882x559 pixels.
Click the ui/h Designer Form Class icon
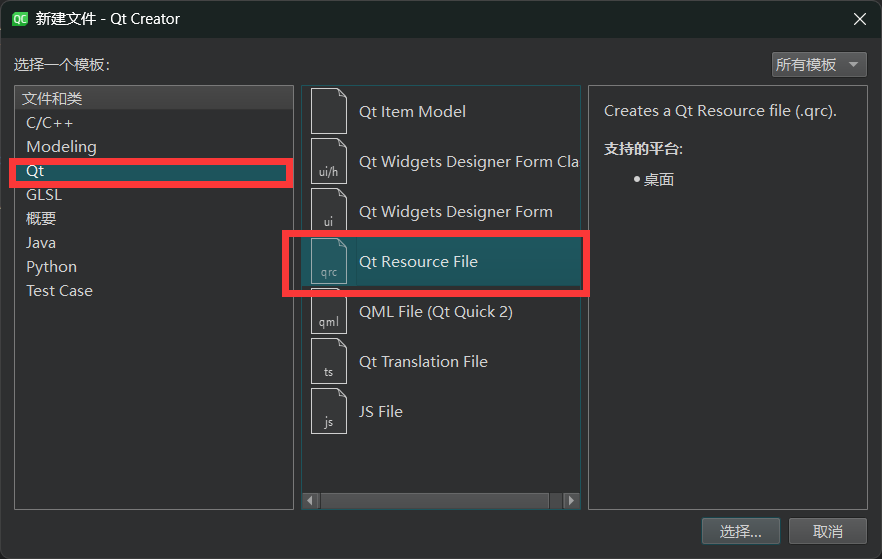[329, 161]
